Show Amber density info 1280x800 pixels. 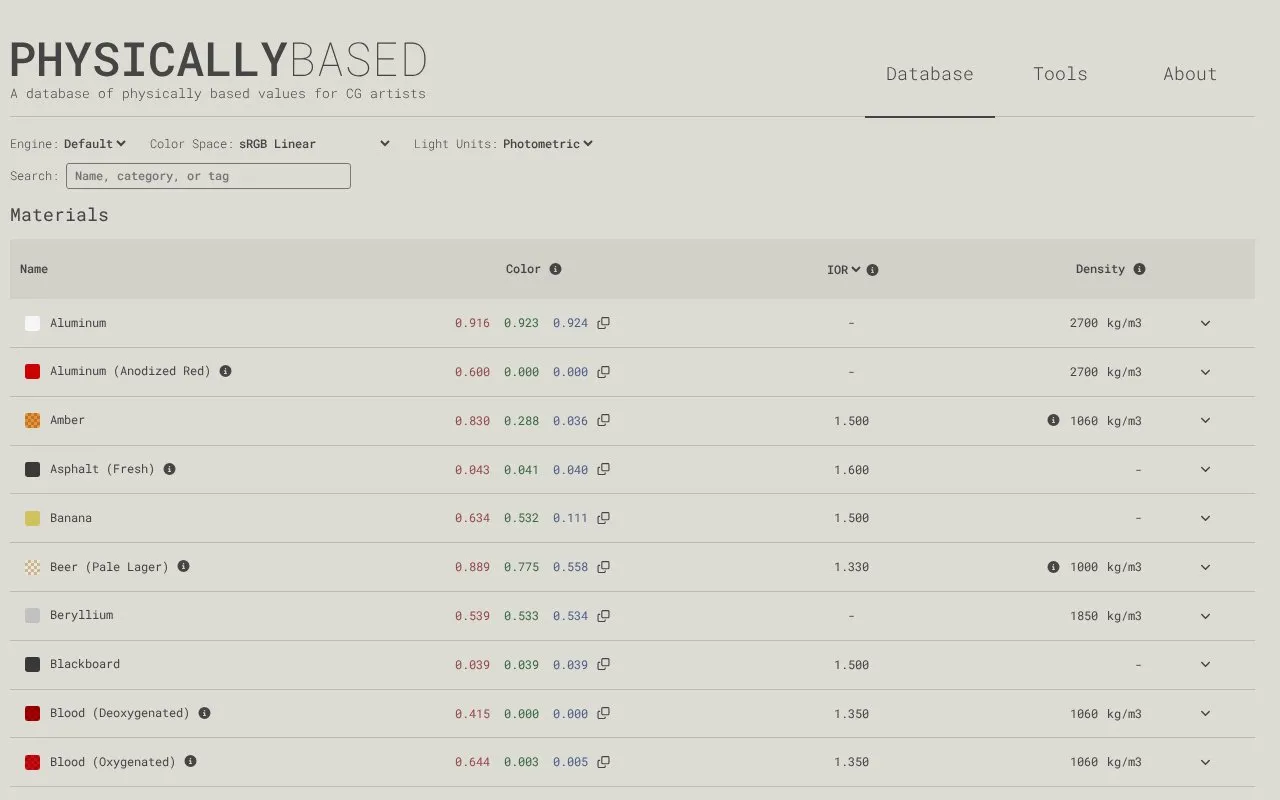[x=1053, y=420]
